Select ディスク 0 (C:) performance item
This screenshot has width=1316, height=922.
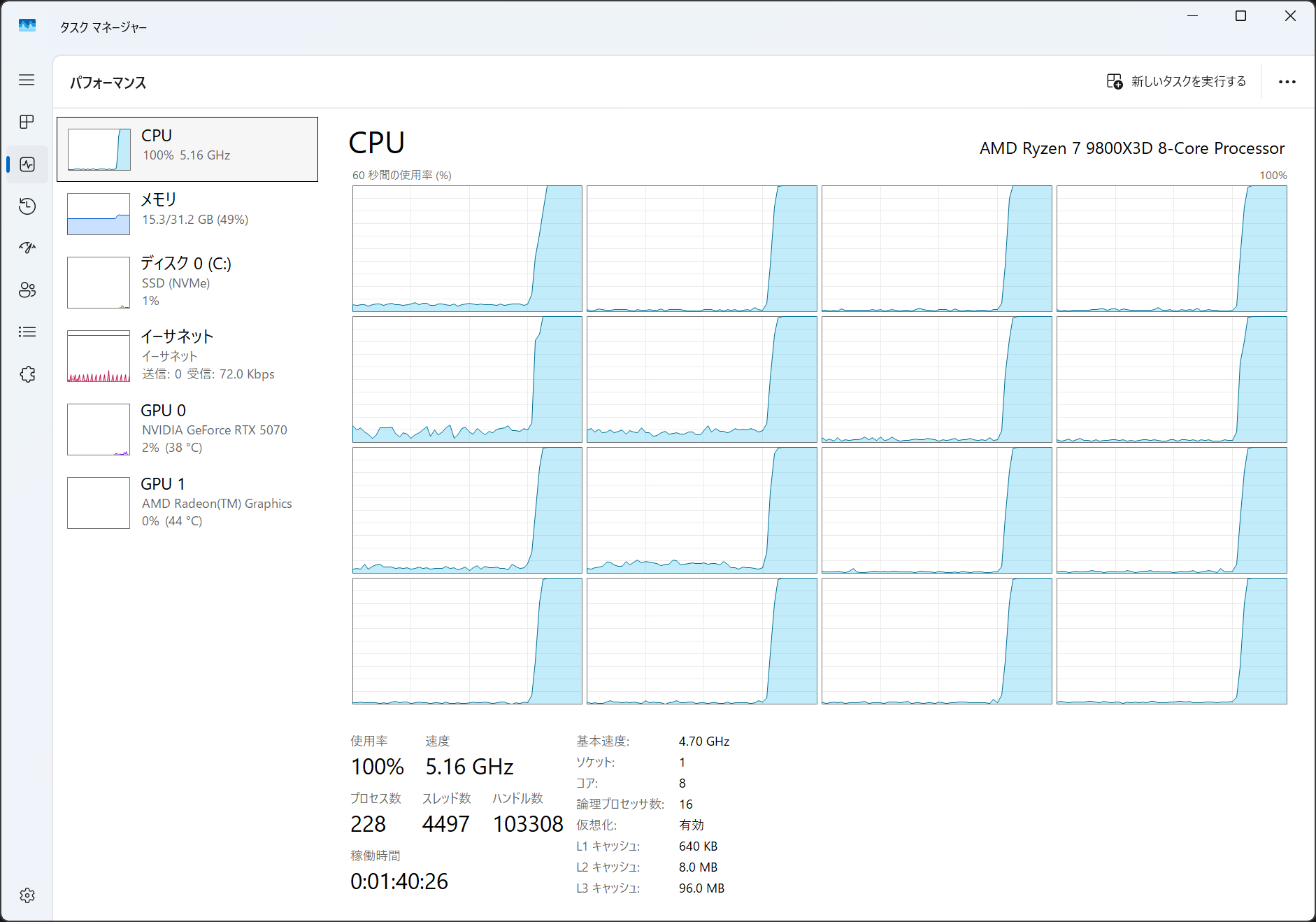tap(187, 281)
